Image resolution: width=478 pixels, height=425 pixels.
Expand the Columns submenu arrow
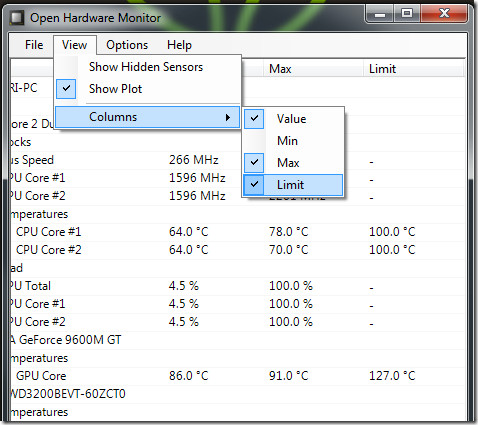228,117
